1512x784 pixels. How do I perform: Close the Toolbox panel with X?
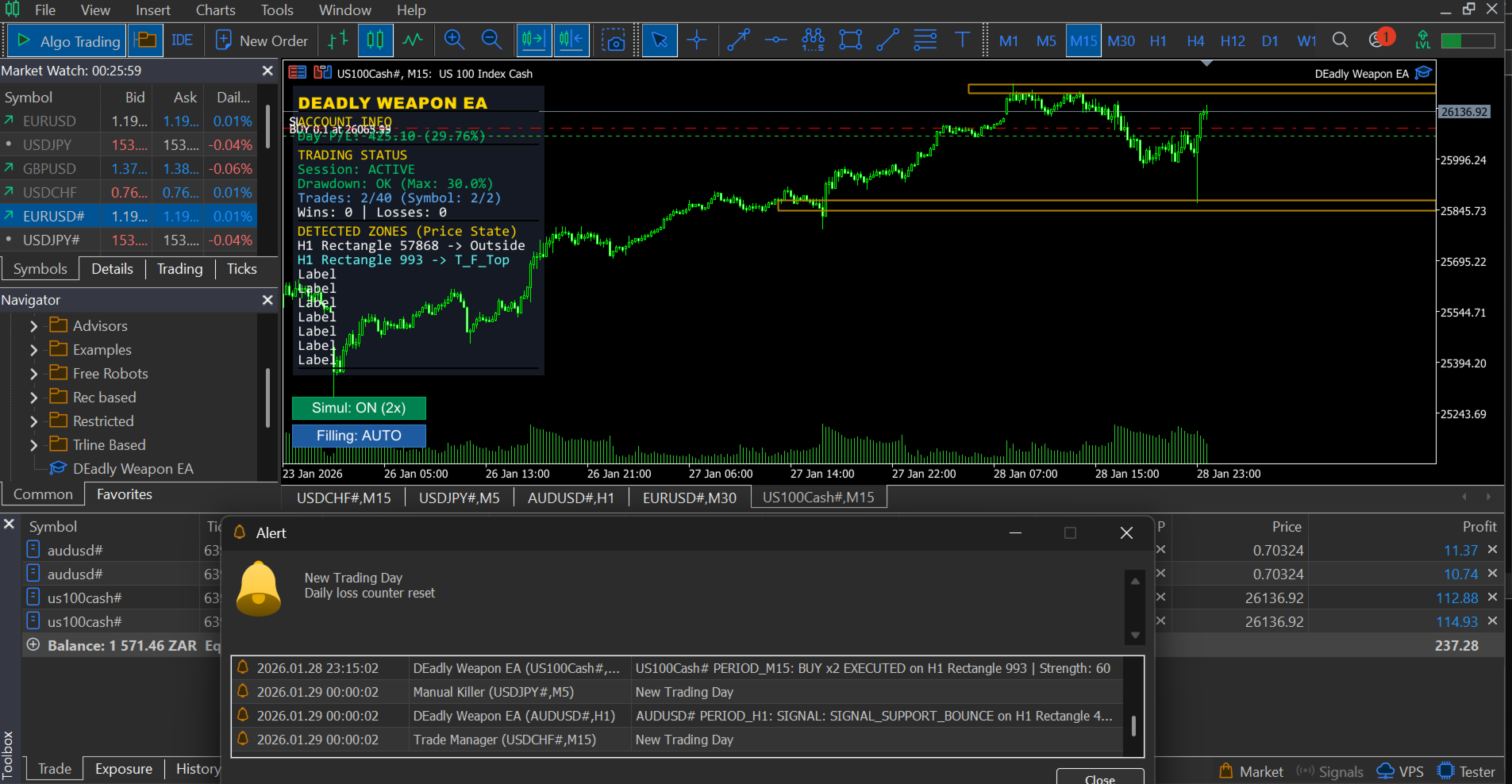coord(9,524)
